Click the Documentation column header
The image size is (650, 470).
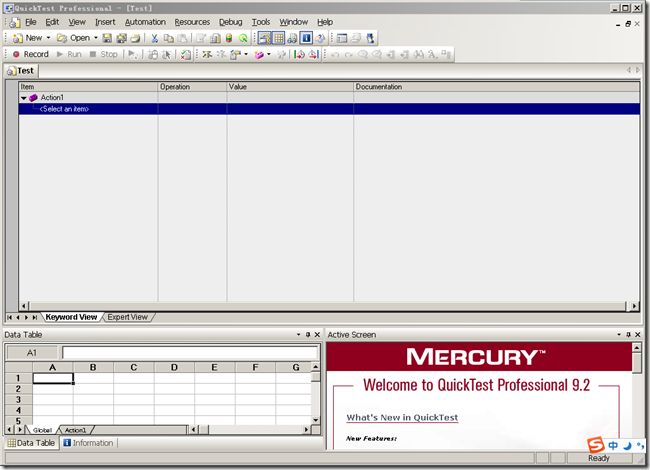496,87
